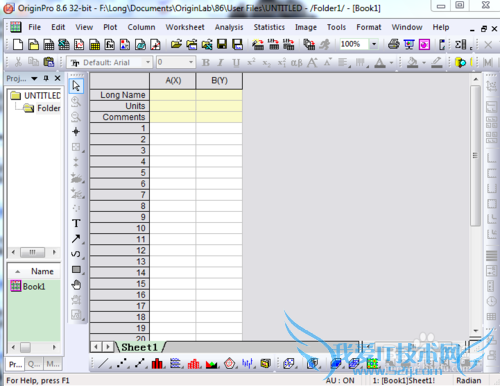
Task: Click the Open project folder icon
Action: (176, 44)
